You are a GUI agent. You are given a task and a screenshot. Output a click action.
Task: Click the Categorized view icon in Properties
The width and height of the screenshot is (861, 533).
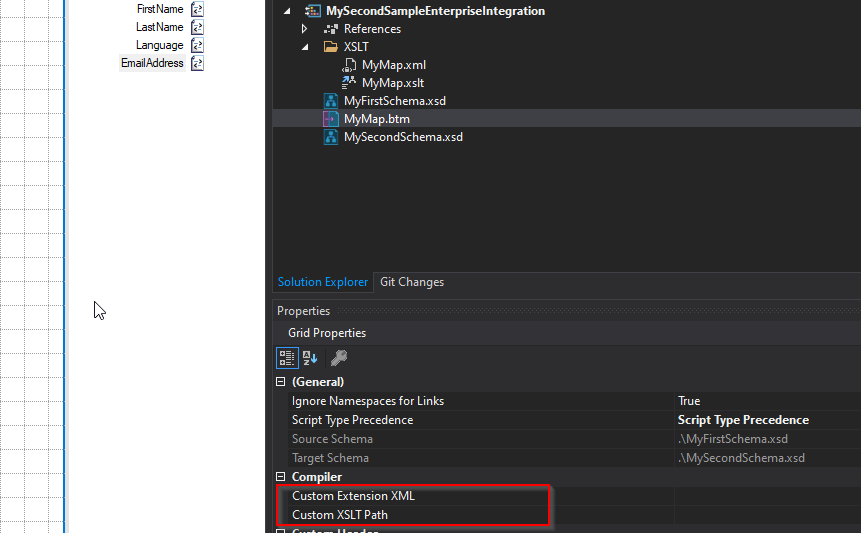point(287,358)
